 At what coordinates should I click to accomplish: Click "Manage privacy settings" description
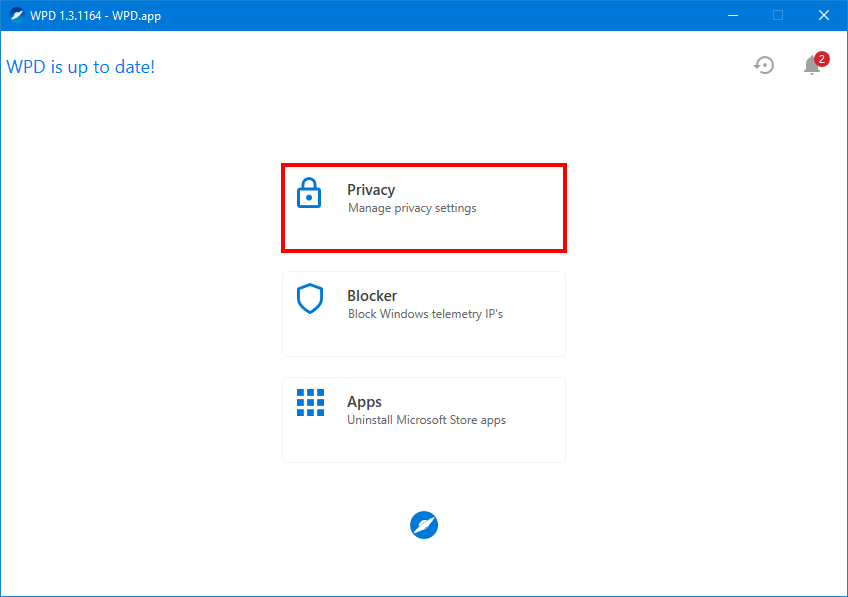point(412,208)
